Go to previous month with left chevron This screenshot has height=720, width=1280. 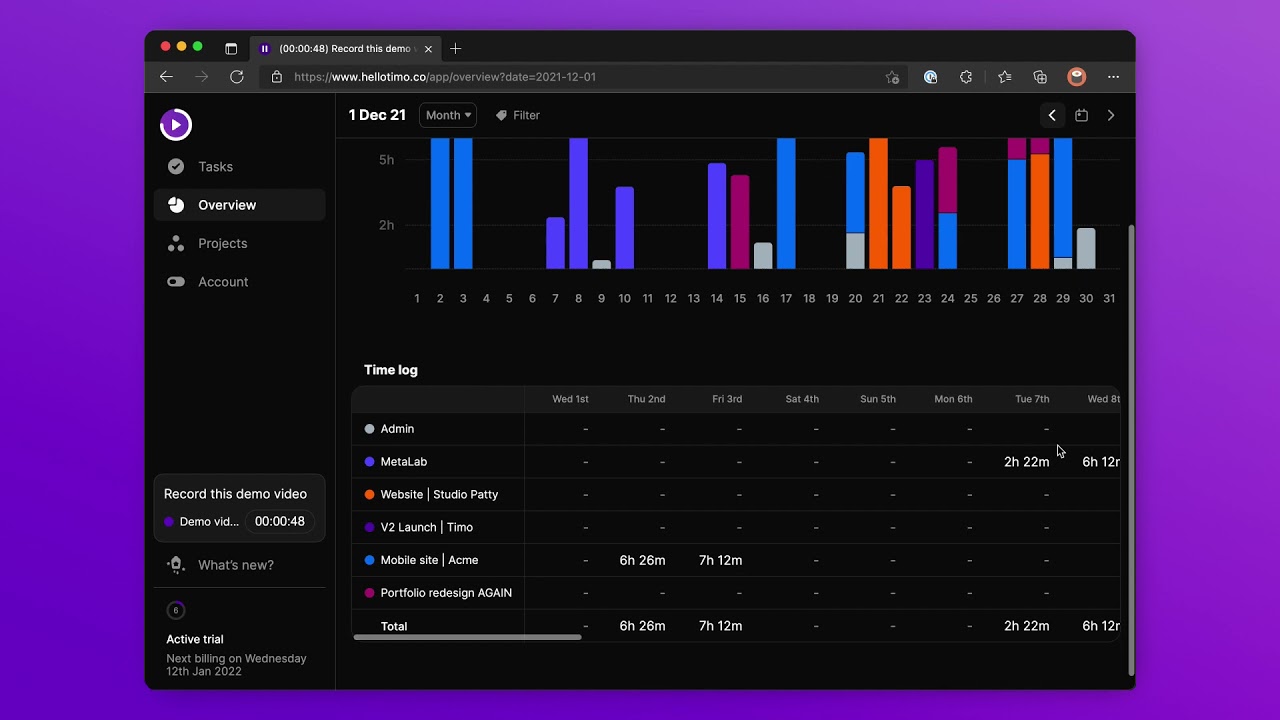tap(1052, 115)
